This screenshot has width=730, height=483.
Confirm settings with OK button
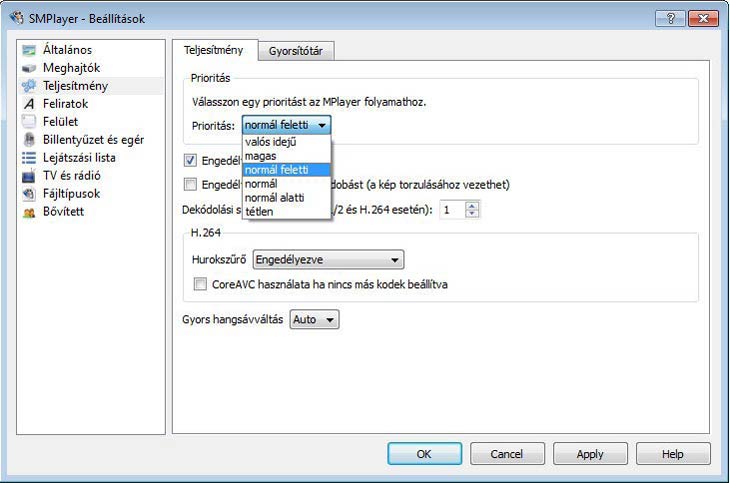[425, 454]
